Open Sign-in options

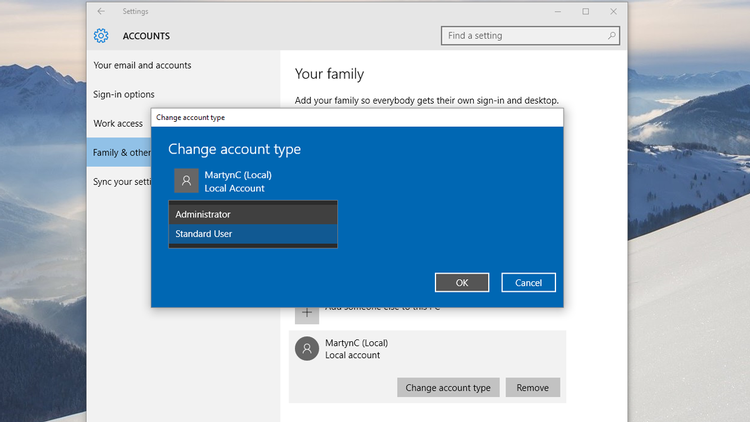[123, 94]
